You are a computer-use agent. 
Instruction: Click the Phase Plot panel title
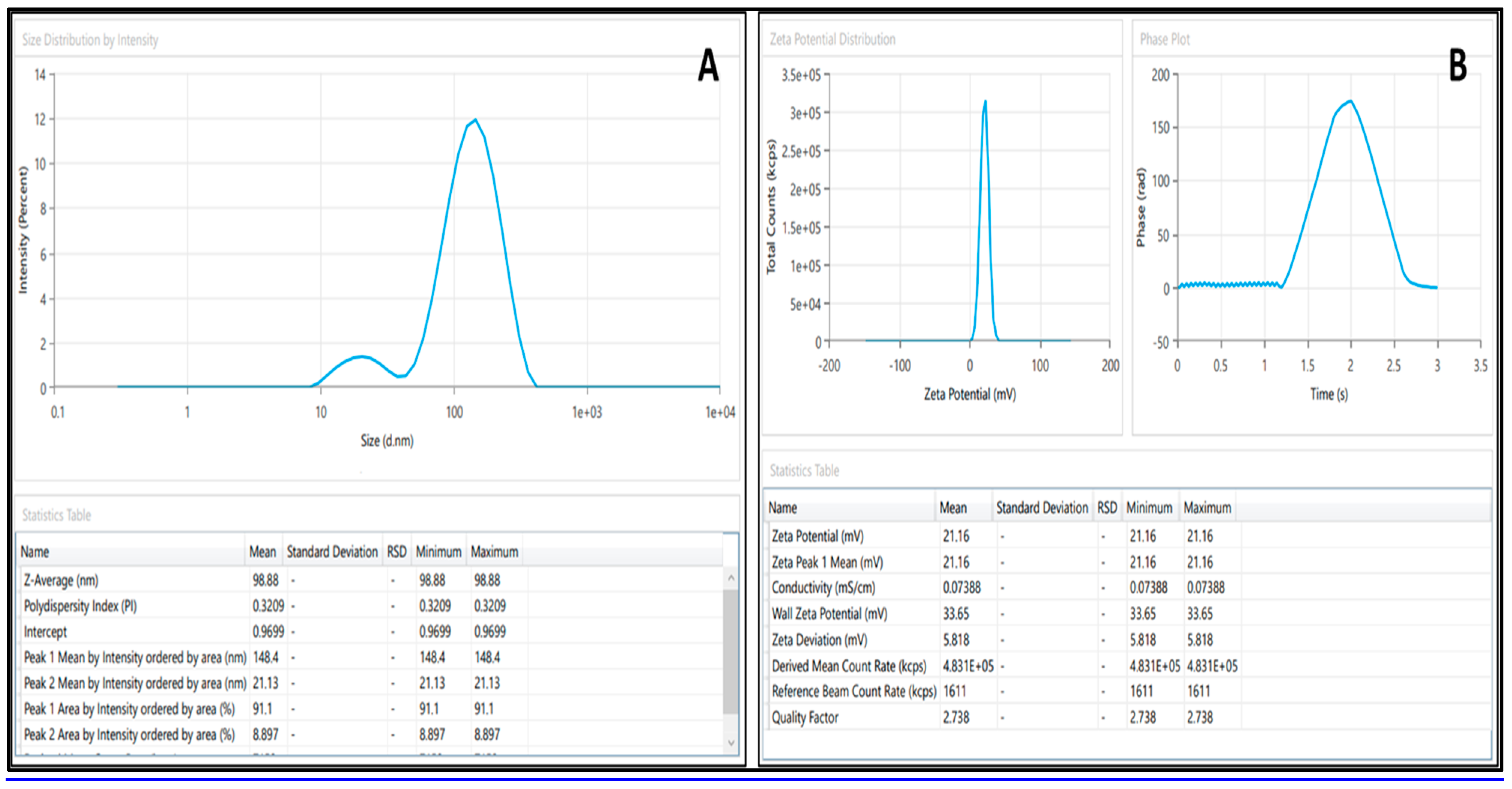(1164, 39)
